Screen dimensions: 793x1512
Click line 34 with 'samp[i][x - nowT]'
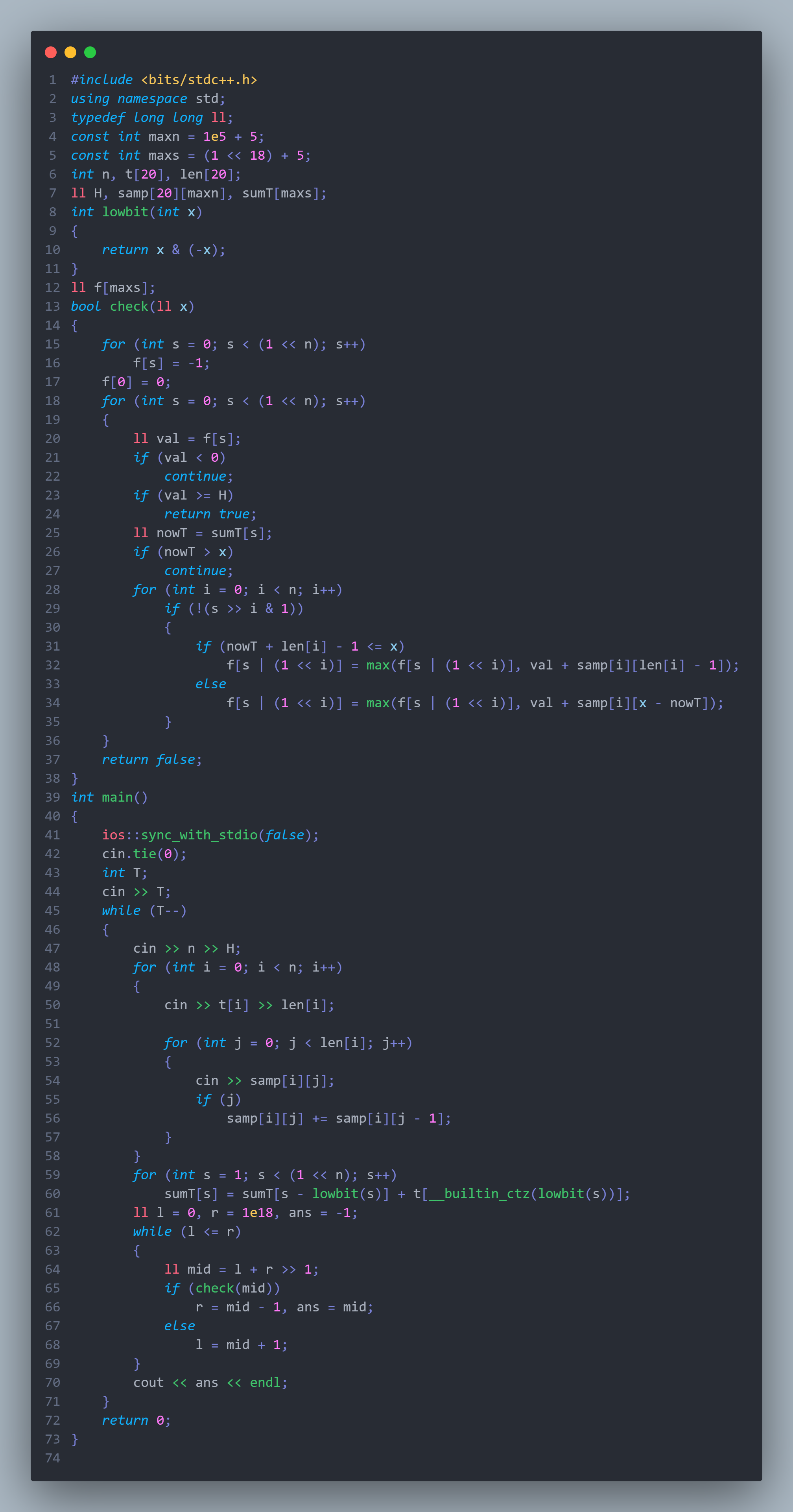click(x=475, y=703)
